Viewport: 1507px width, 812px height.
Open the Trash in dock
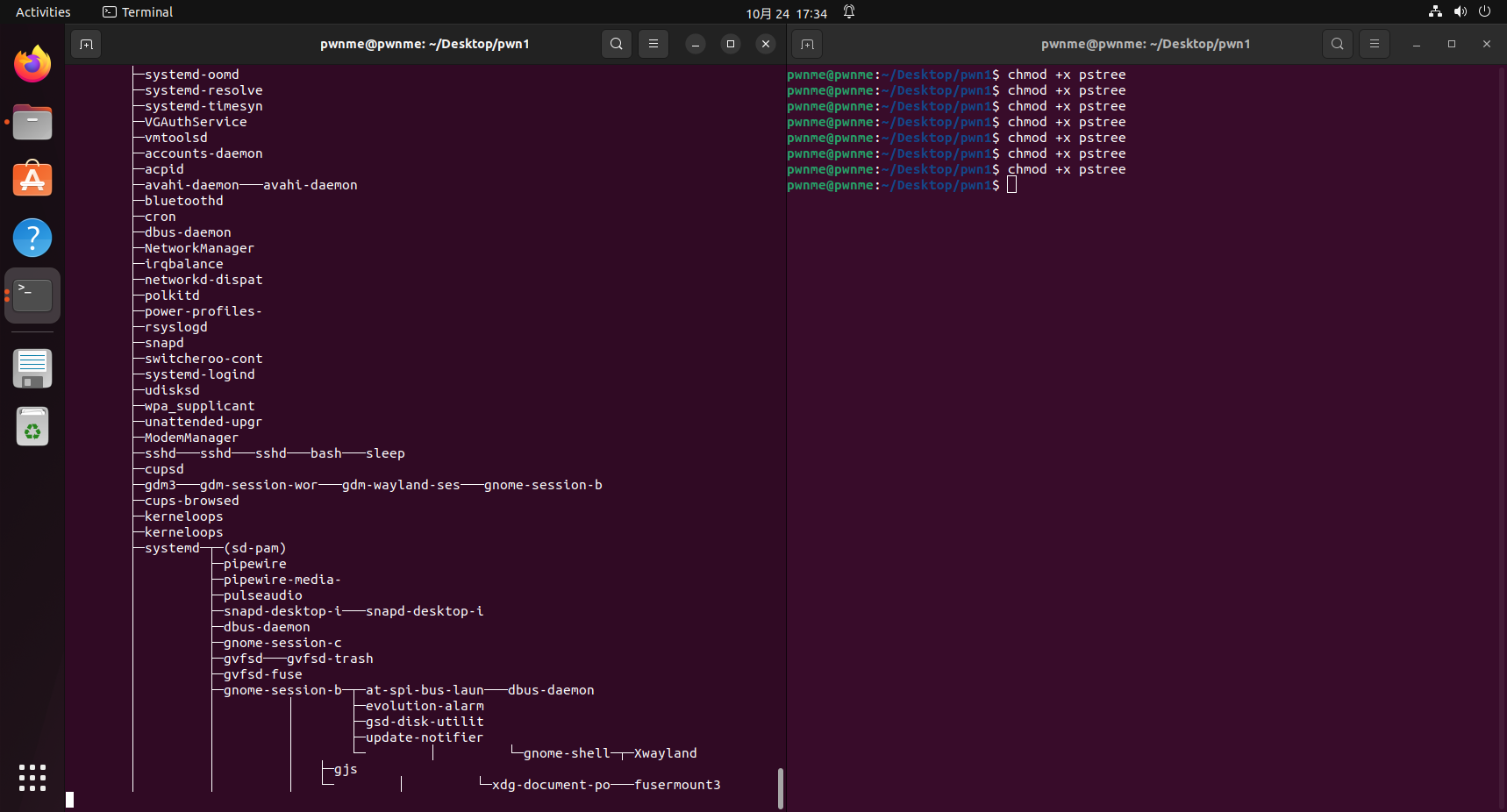pos(32,427)
